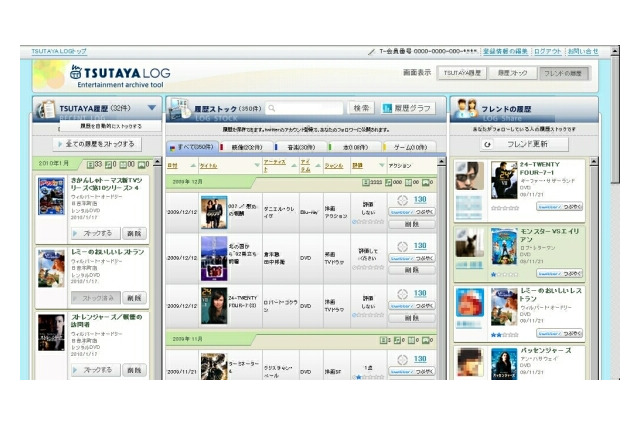Click the music note icon in 2009年12月 header
The width and height of the screenshot is (640, 426).
pos(389,182)
